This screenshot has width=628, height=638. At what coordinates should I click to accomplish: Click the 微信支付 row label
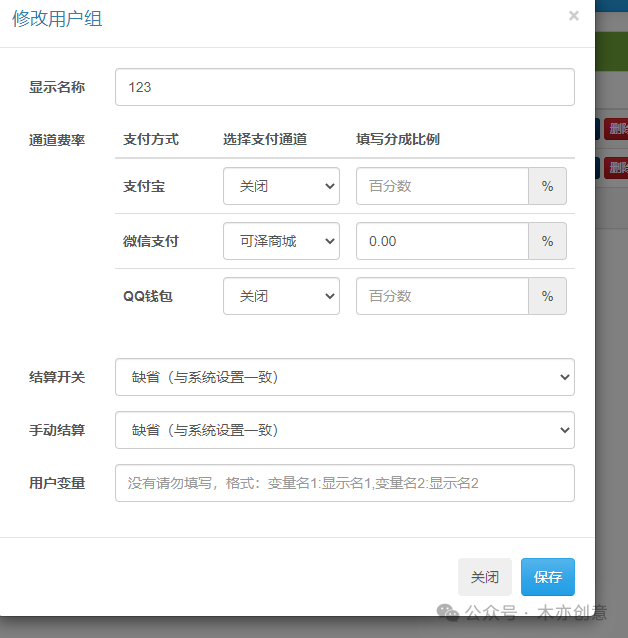click(x=151, y=241)
